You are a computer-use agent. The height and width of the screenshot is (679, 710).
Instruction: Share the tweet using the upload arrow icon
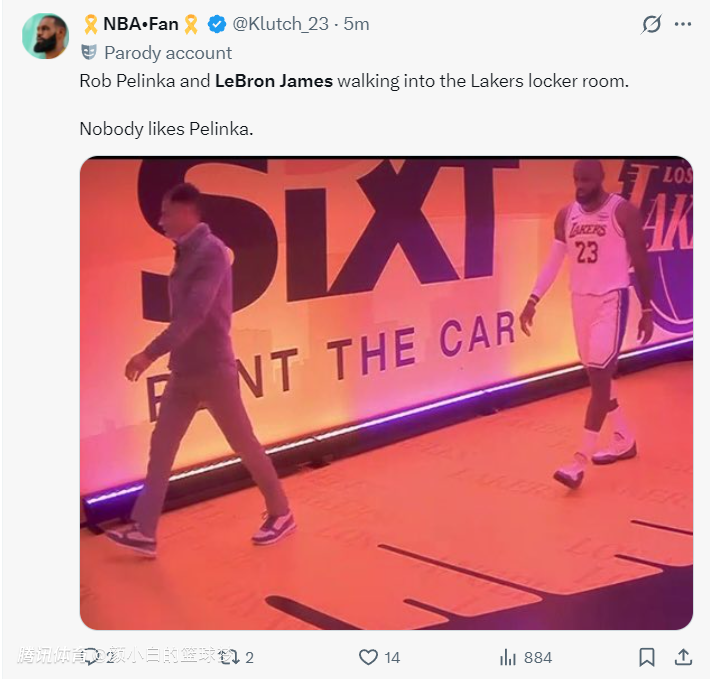[683, 657]
